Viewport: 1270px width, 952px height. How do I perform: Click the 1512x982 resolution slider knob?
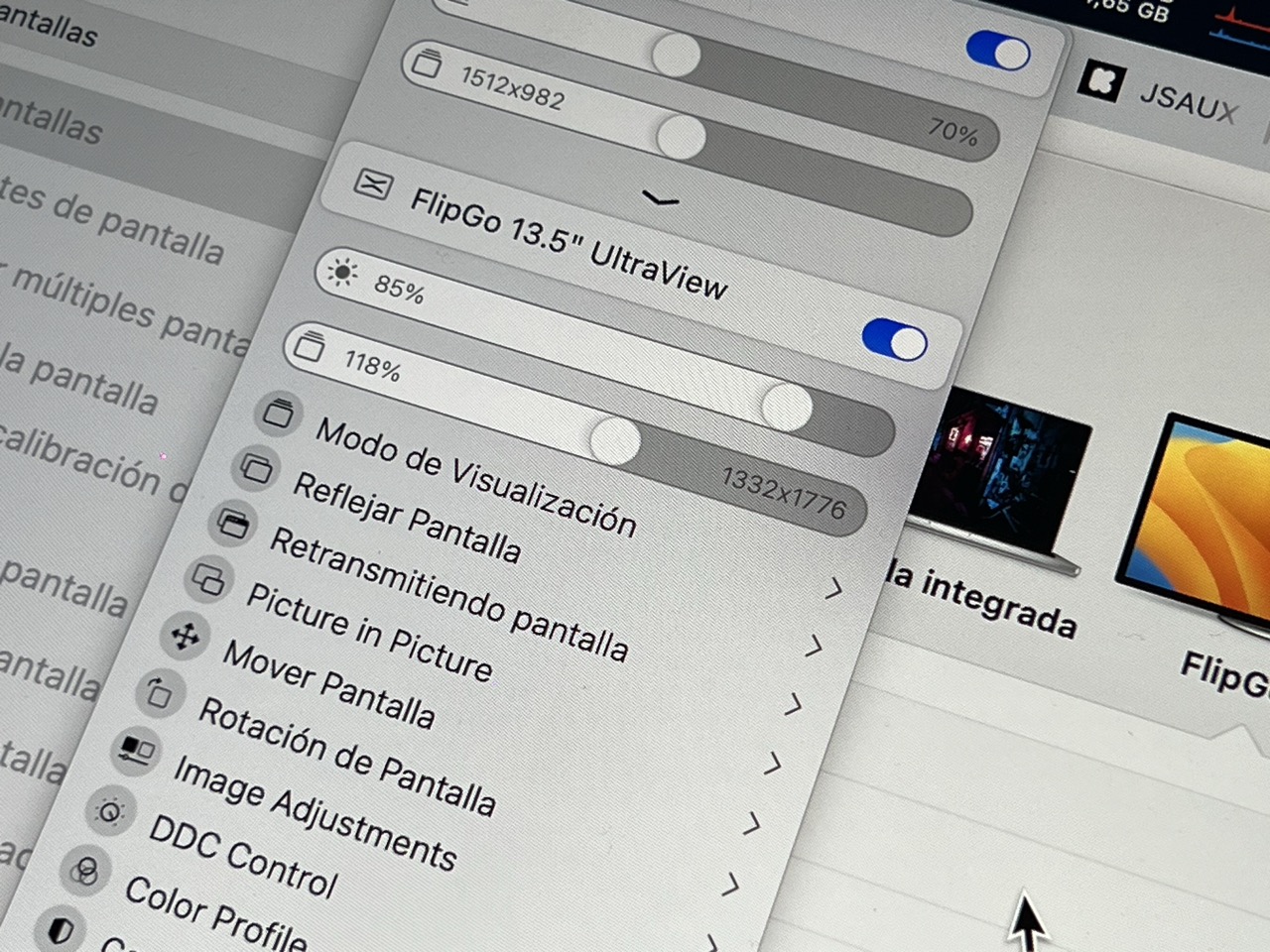coord(681,136)
